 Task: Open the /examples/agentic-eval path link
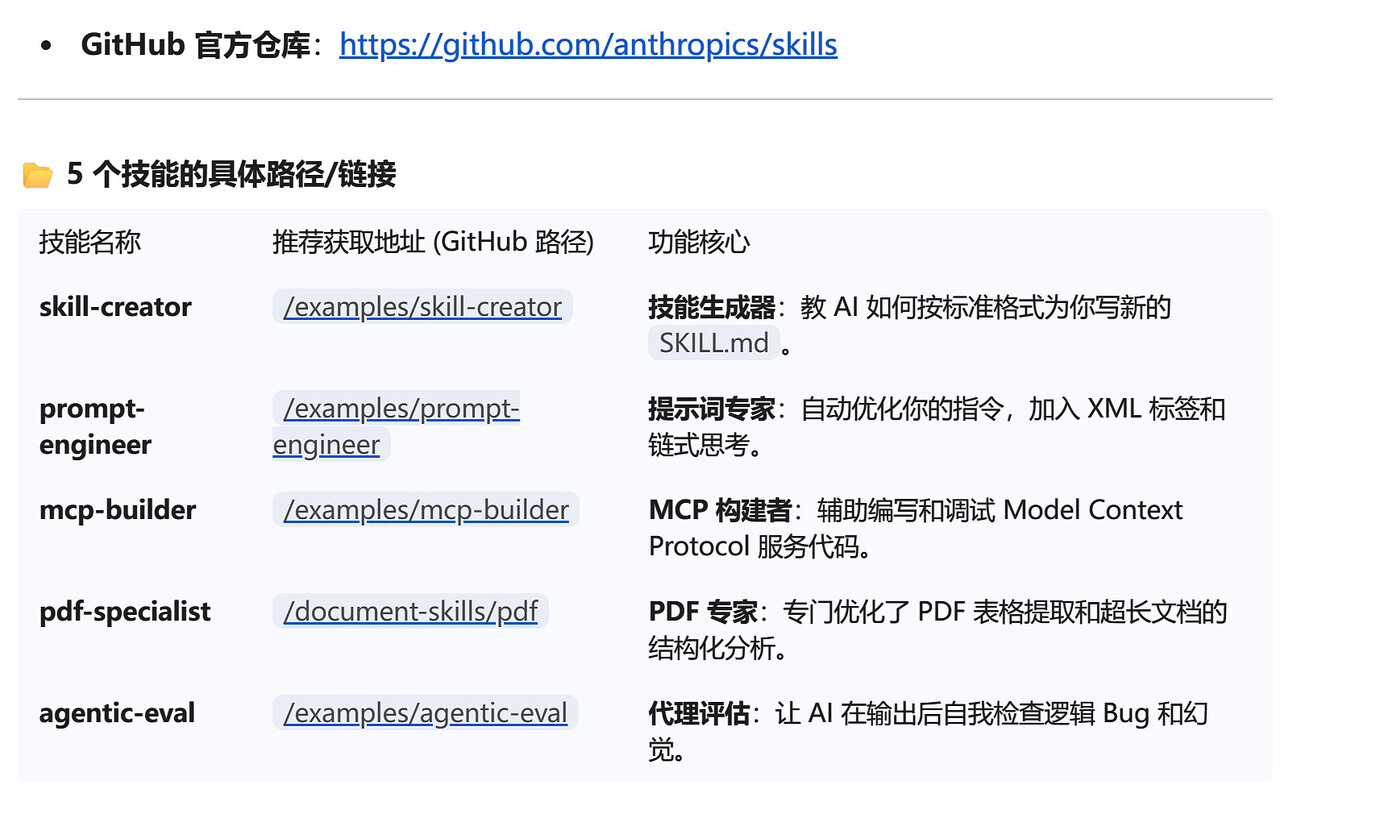pyautogui.click(x=425, y=713)
